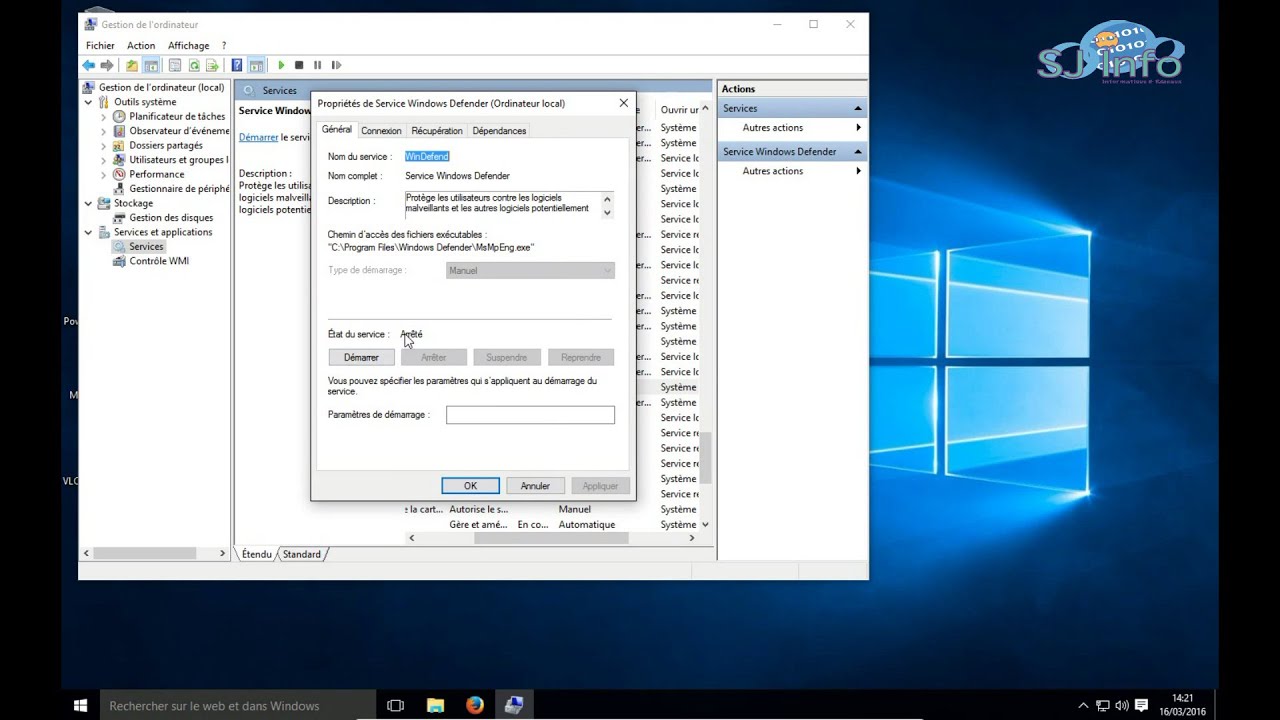Open the Affichage menu
This screenshot has width=1280, height=720.
tap(189, 45)
